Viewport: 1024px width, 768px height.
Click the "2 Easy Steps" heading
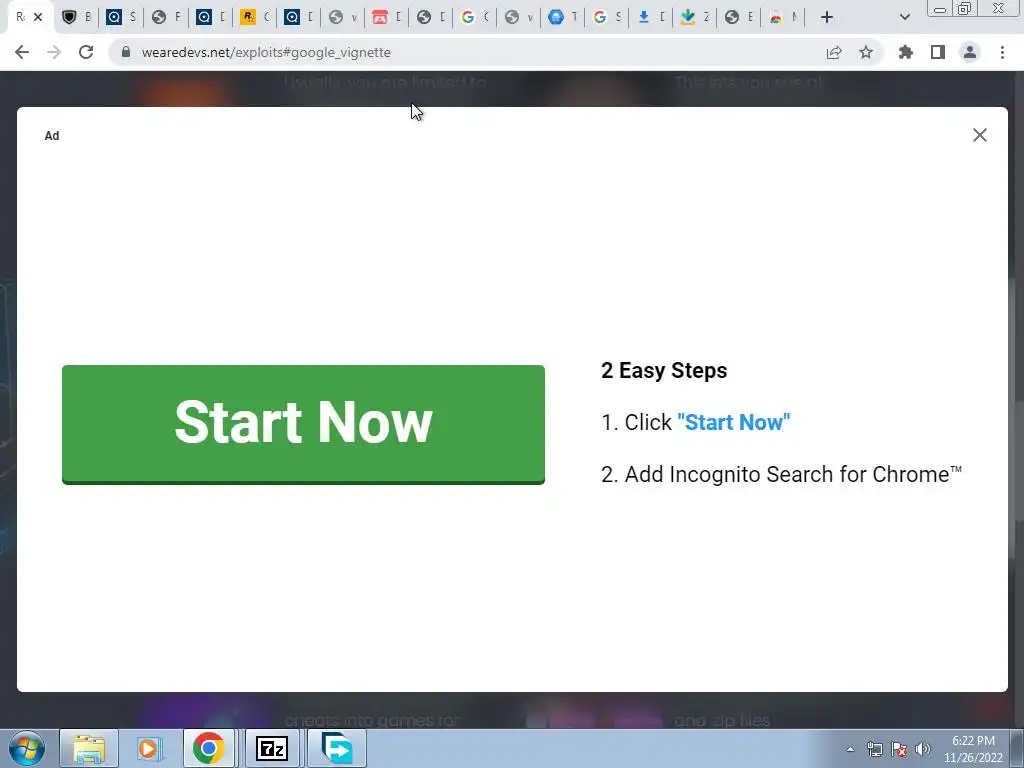pyautogui.click(x=664, y=370)
